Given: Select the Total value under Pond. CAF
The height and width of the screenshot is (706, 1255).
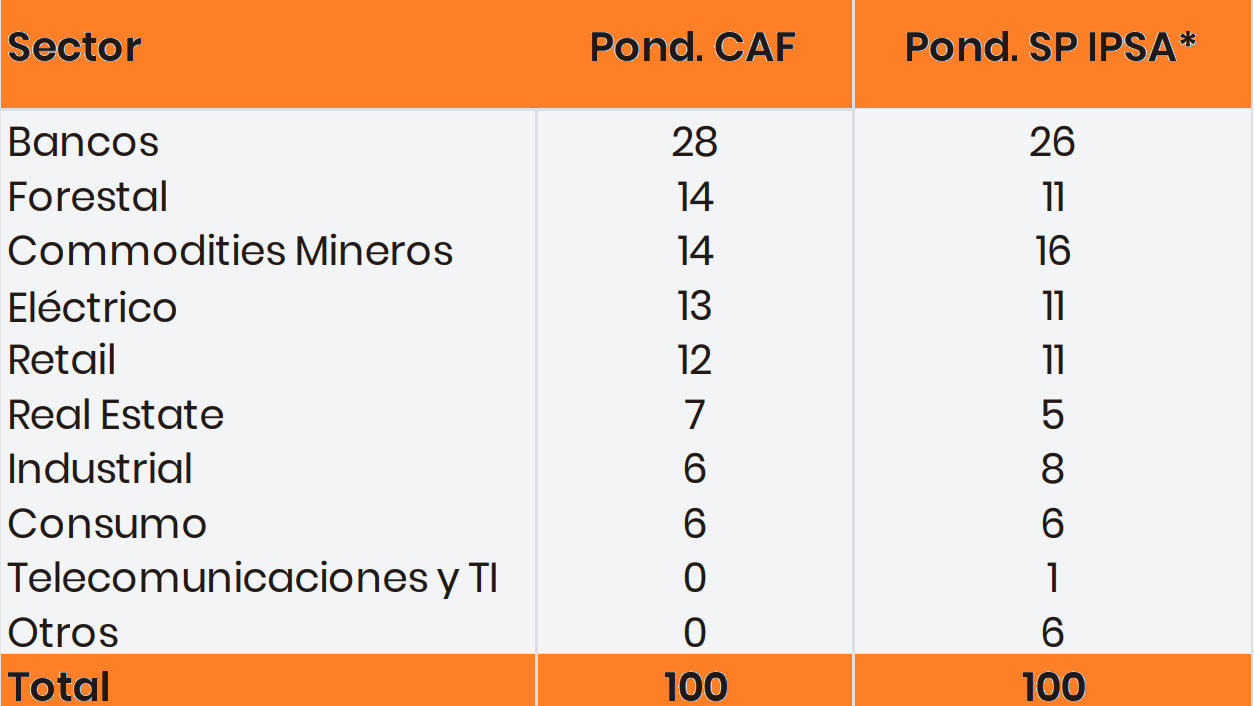Looking at the screenshot, I should pyautogui.click(x=695, y=686).
